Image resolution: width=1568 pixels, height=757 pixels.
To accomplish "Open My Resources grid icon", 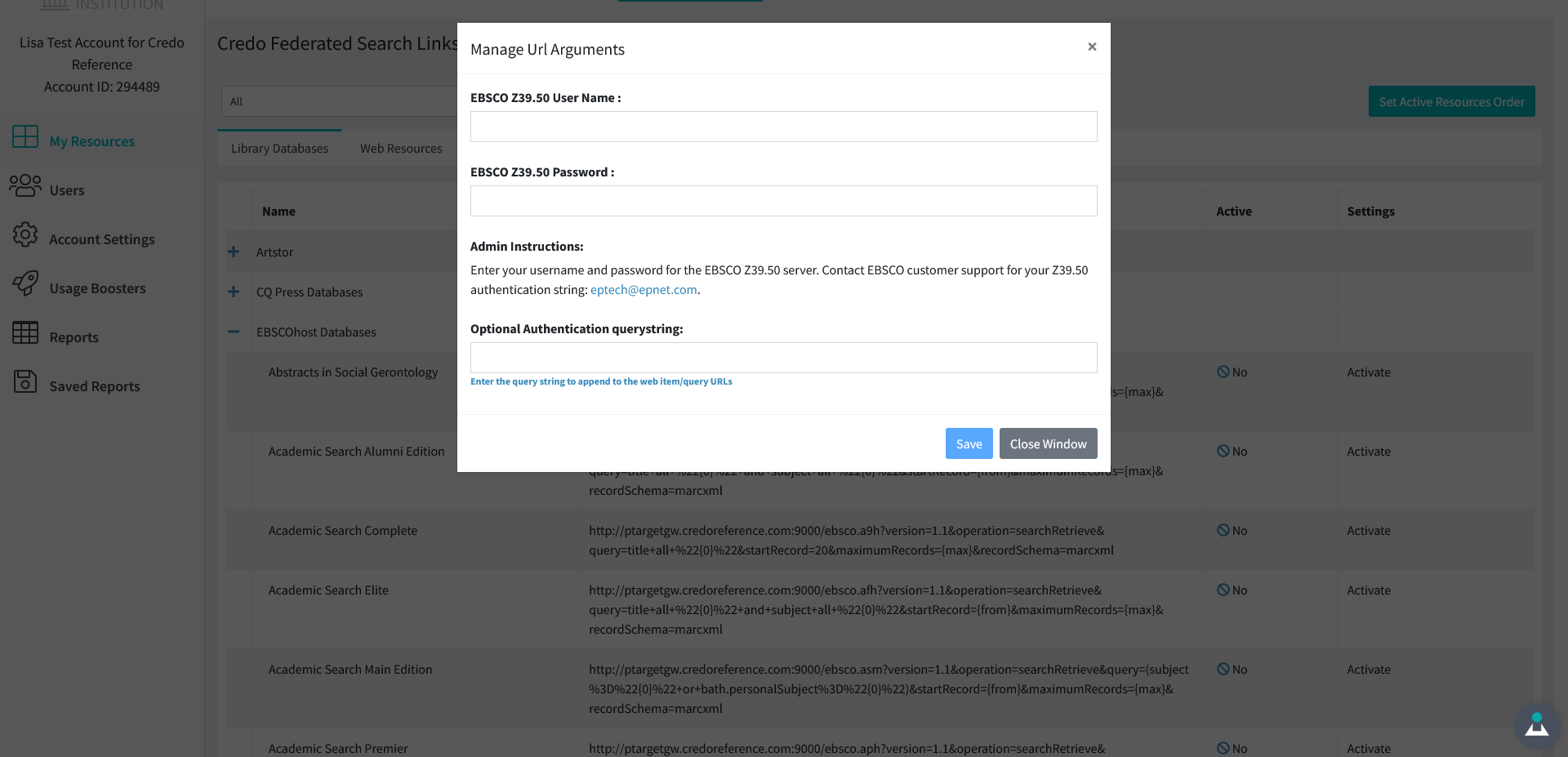I will [25, 136].
